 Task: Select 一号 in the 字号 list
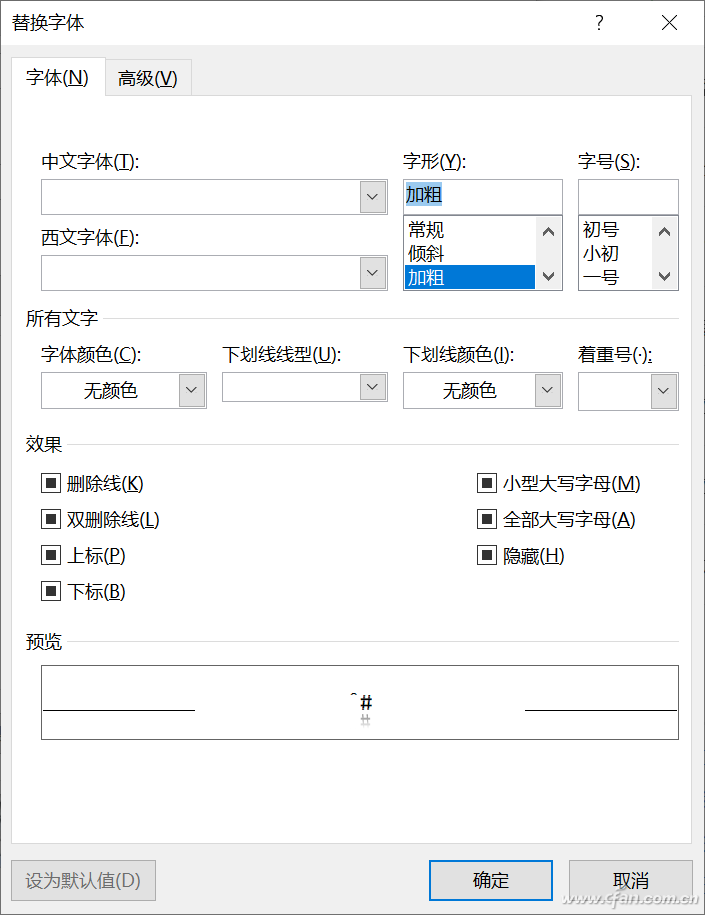[x=615, y=277]
